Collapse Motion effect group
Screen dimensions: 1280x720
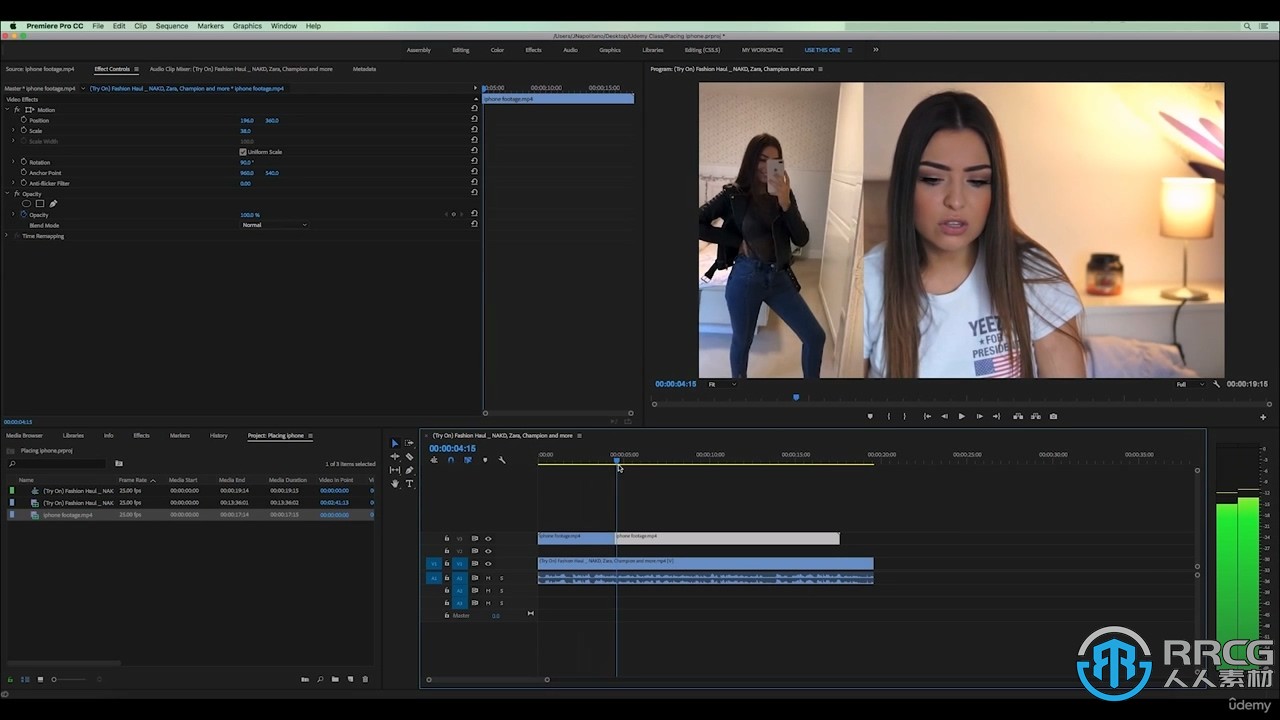pos(7,109)
